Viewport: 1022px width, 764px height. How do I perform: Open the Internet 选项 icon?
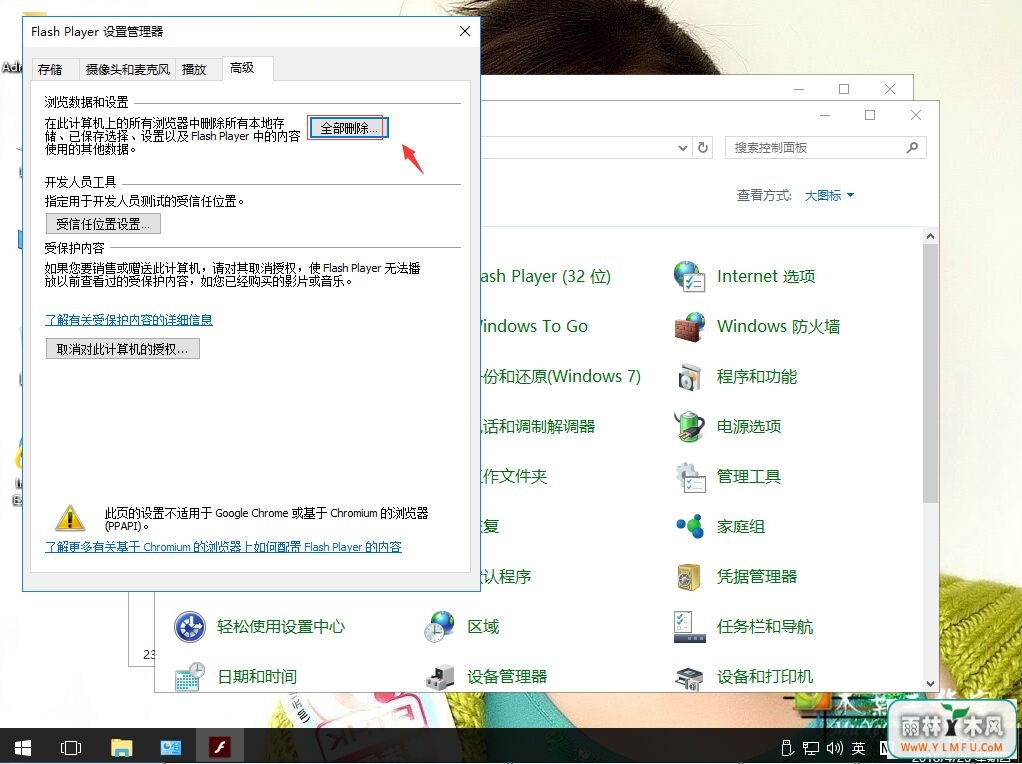pos(690,276)
